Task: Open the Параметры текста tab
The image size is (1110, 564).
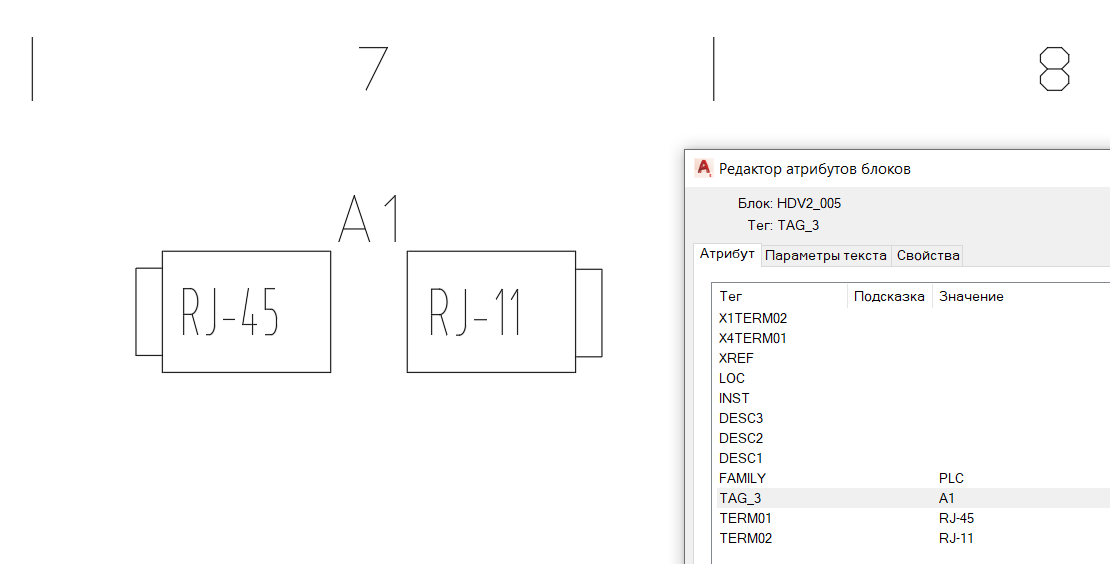Action: (x=825, y=255)
